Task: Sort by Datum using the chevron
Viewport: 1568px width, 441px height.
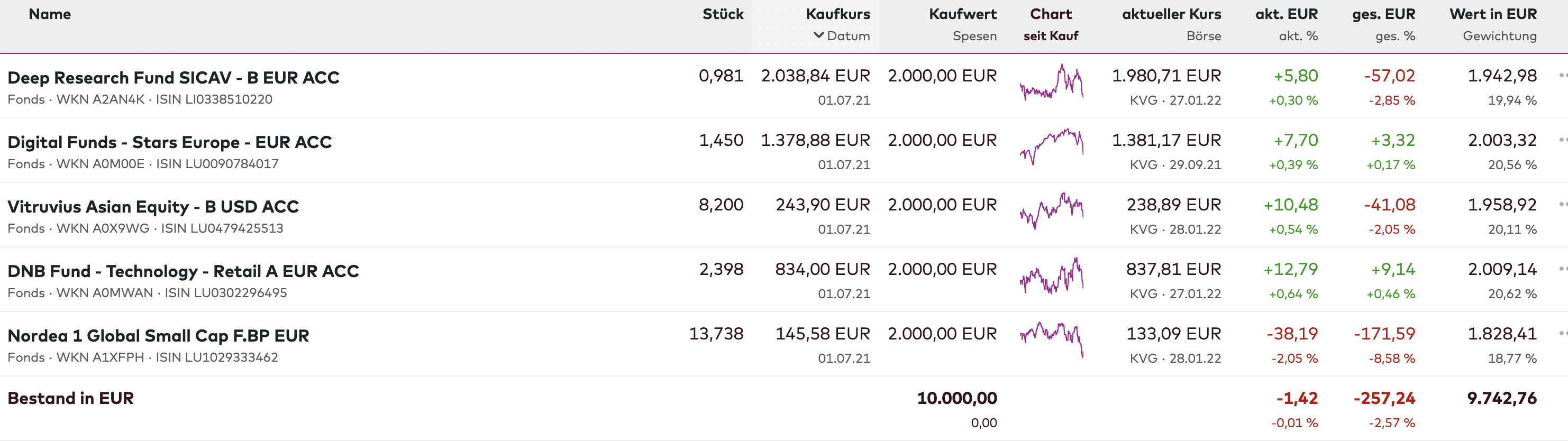Action: point(819,36)
